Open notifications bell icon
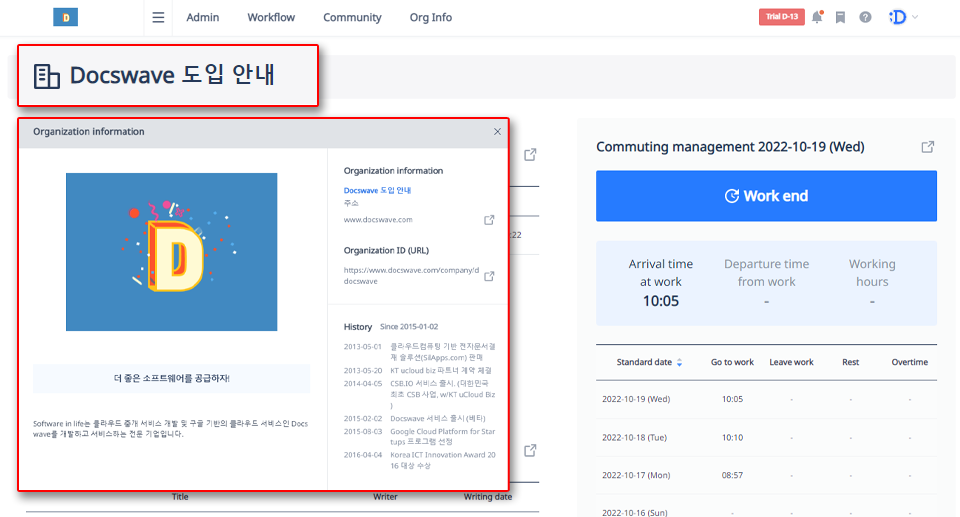 pyautogui.click(x=817, y=17)
